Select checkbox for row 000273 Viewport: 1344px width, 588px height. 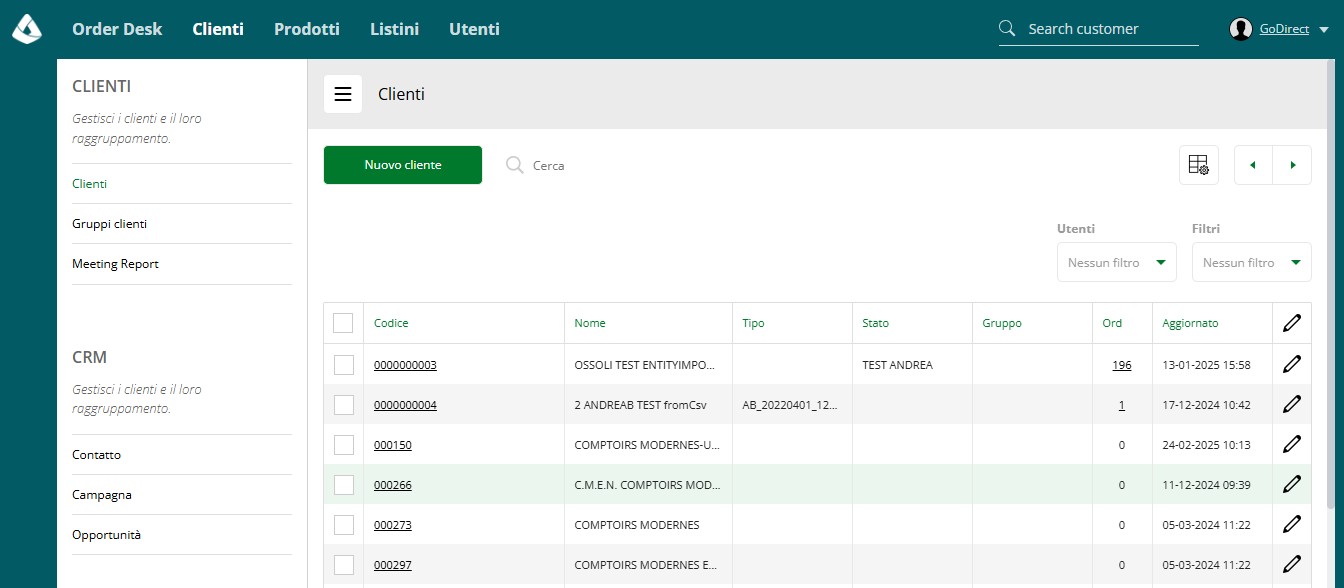[343, 525]
